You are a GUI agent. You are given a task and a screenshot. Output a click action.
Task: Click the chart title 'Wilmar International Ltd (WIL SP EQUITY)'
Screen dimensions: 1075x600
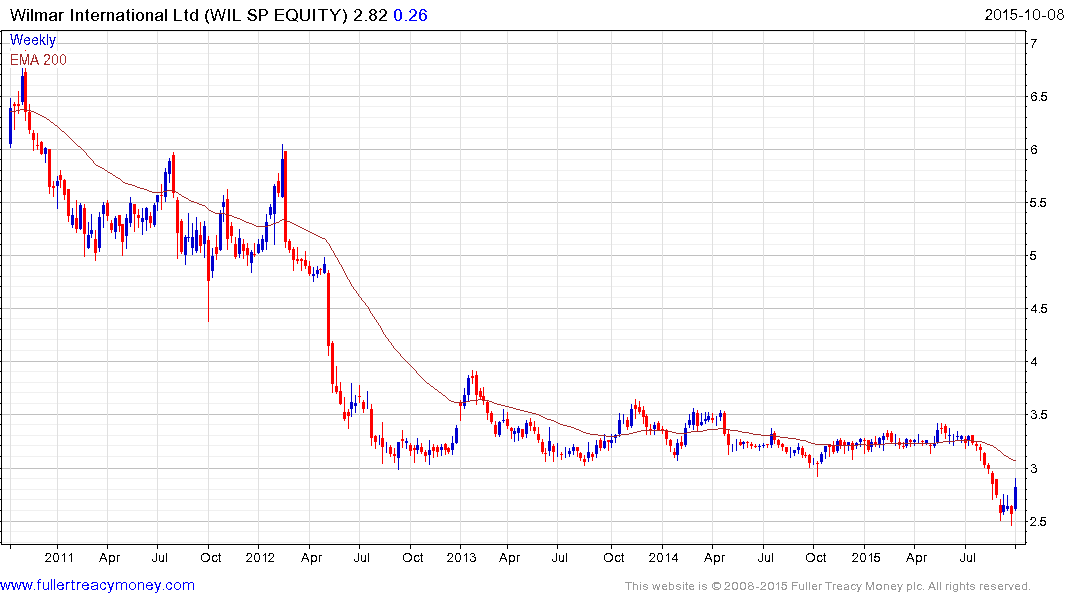[179, 15]
